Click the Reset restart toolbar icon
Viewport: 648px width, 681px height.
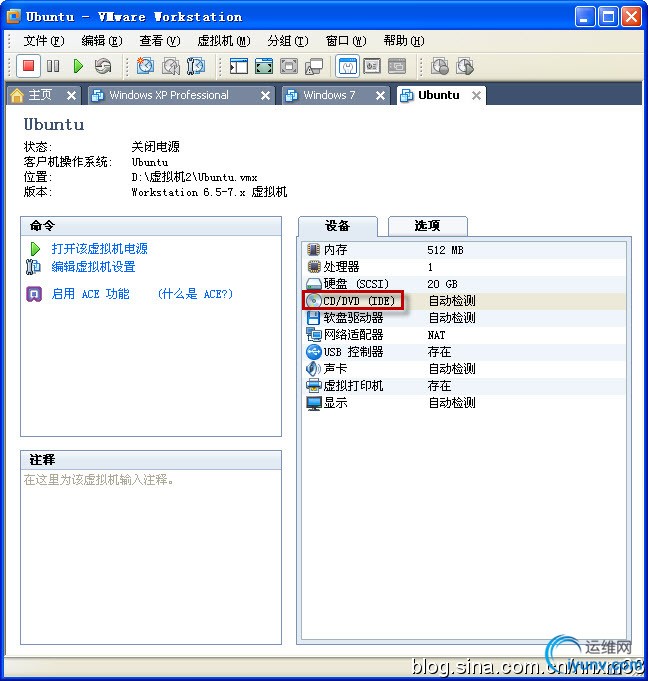point(103,66)
